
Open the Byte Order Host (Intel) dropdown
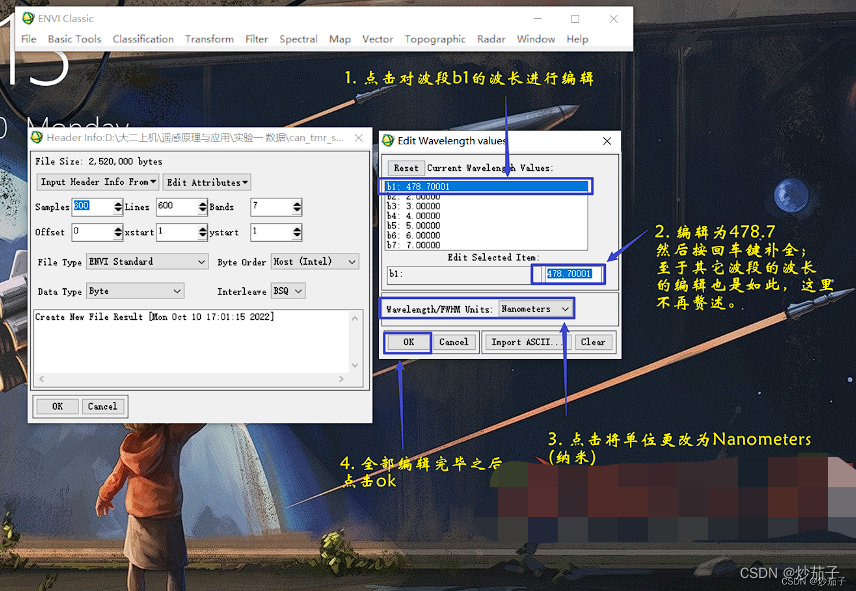pos(314,261)
